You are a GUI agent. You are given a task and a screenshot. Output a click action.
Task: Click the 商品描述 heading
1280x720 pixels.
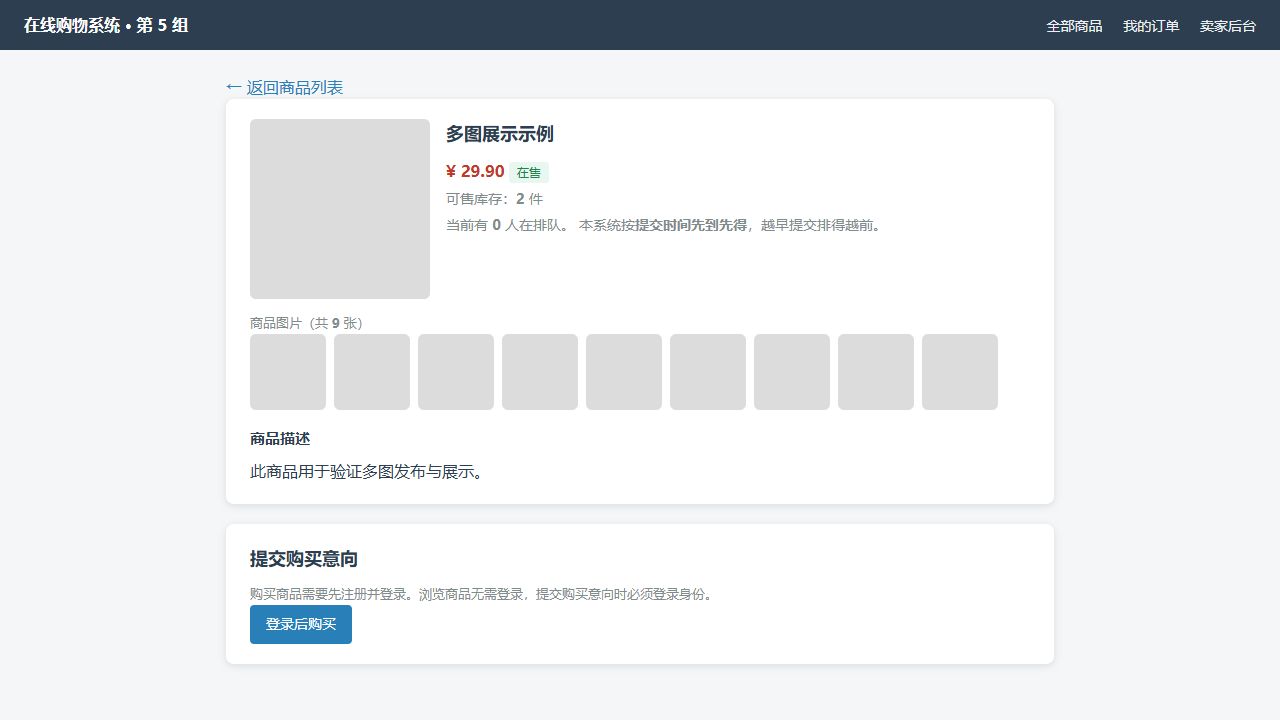pyautogui.click(x=280, y=439)
